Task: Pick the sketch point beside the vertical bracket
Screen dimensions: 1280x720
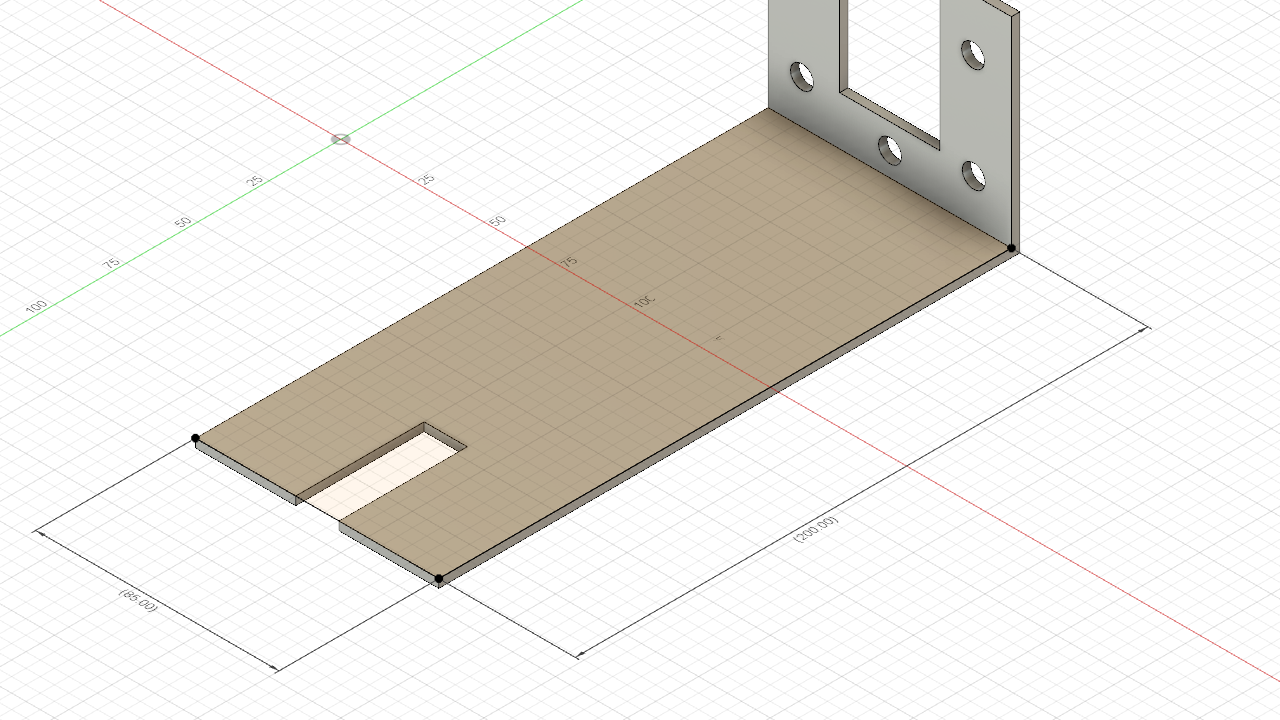Action: [1011, 248]
